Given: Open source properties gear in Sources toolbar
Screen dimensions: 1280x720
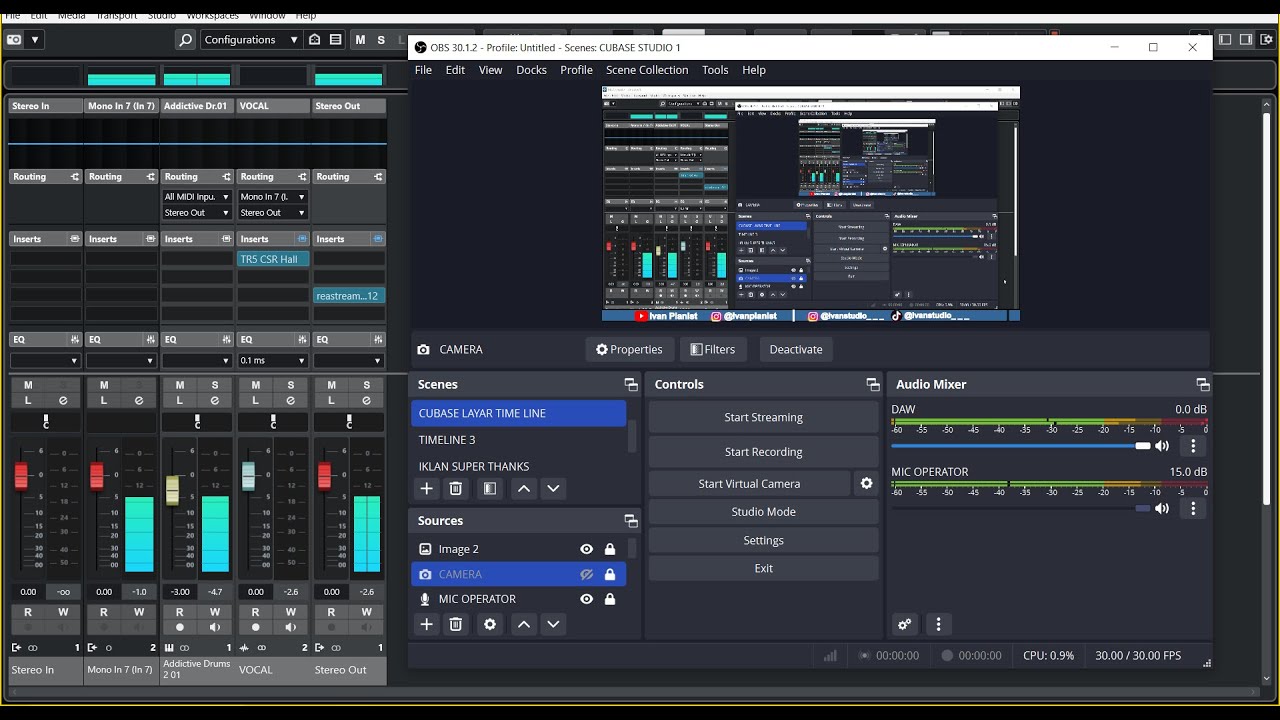Looking at the screenshot, I should [x=490, y=624].
